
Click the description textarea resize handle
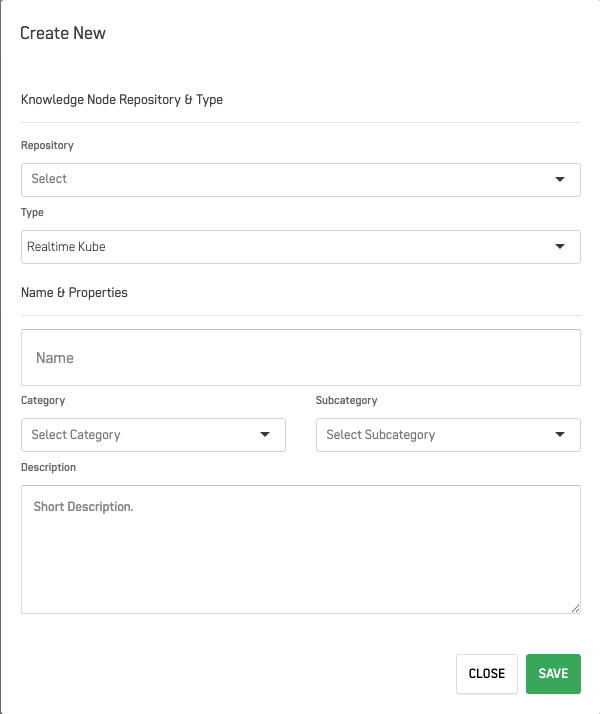(575, 608)
